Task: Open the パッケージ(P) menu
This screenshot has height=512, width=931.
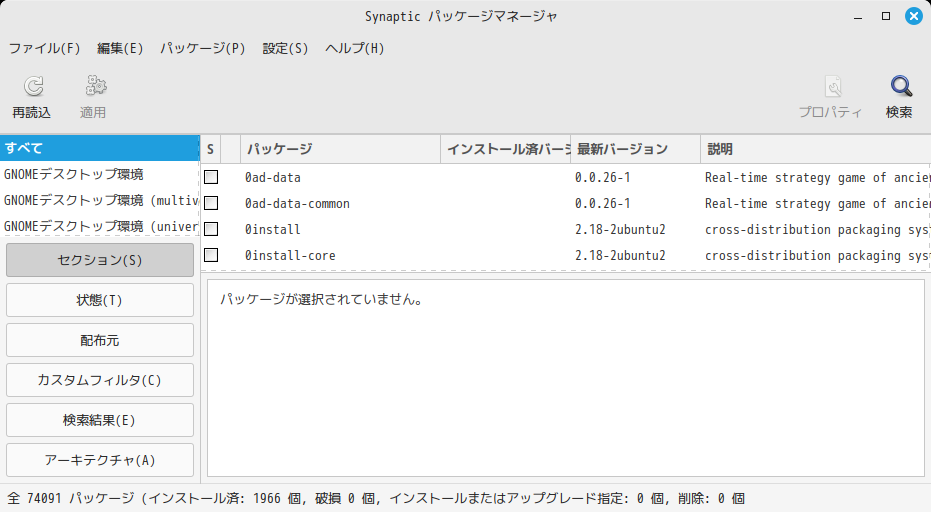Action: click(x=203, y=48)
